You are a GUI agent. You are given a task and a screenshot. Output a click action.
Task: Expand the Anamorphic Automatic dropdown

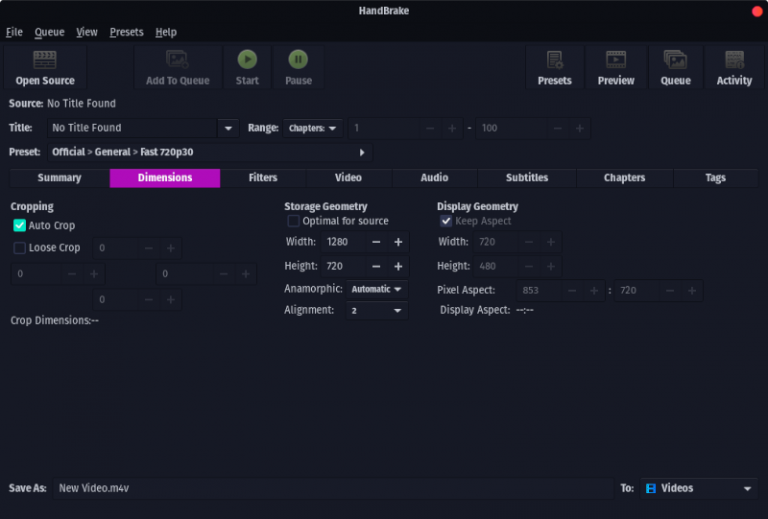click(x=377, y=289)
